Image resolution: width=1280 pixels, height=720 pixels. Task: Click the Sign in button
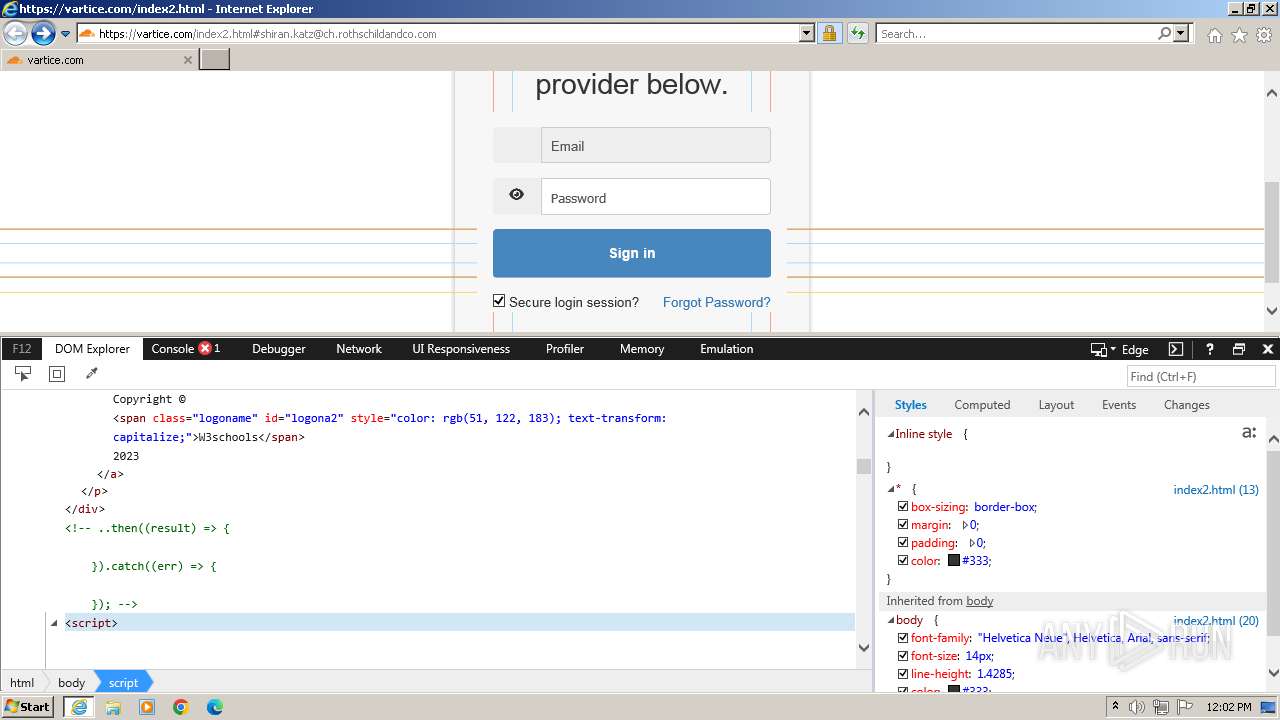pyautogui.click(x=632, y=253)
